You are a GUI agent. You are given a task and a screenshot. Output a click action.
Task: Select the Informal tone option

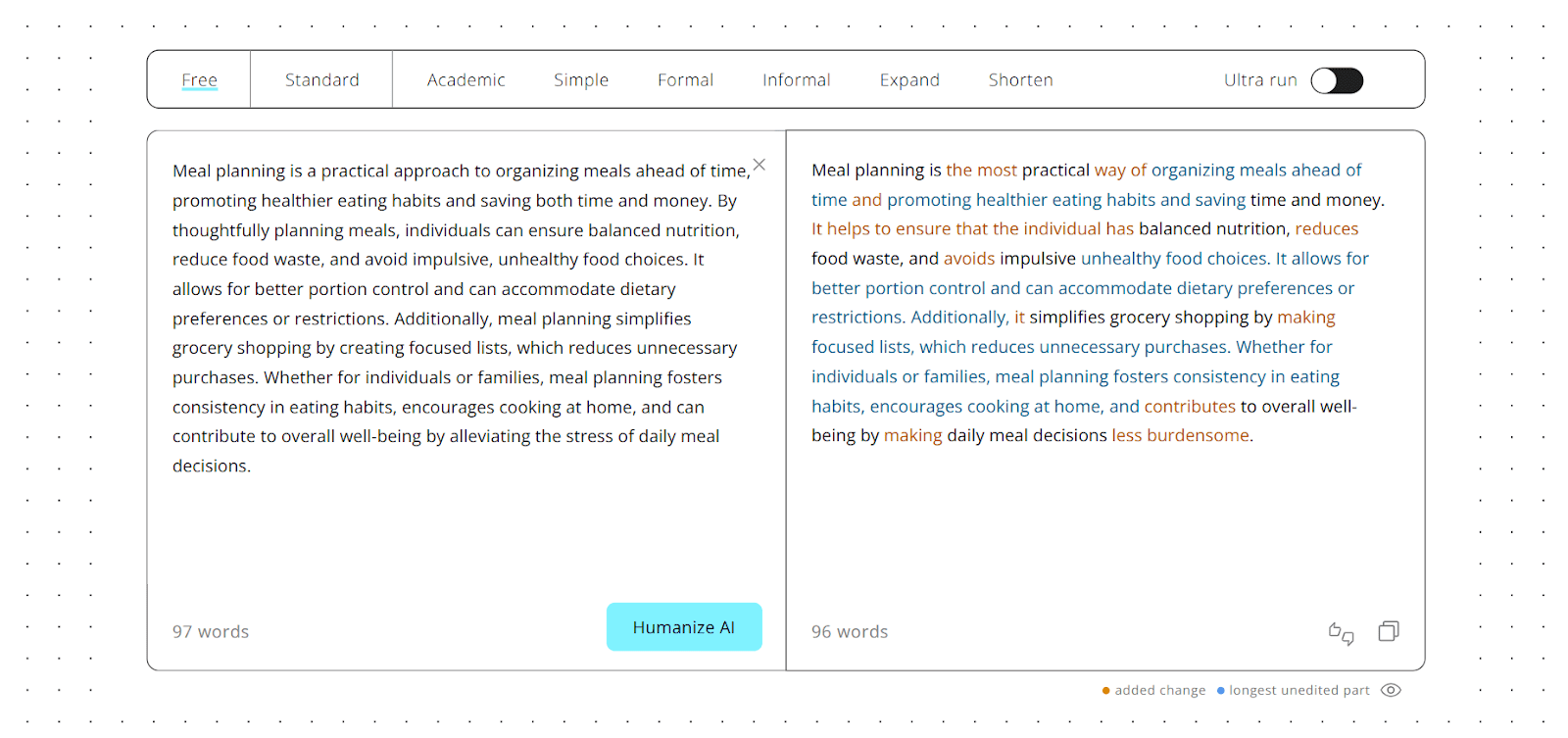(797, 80)
